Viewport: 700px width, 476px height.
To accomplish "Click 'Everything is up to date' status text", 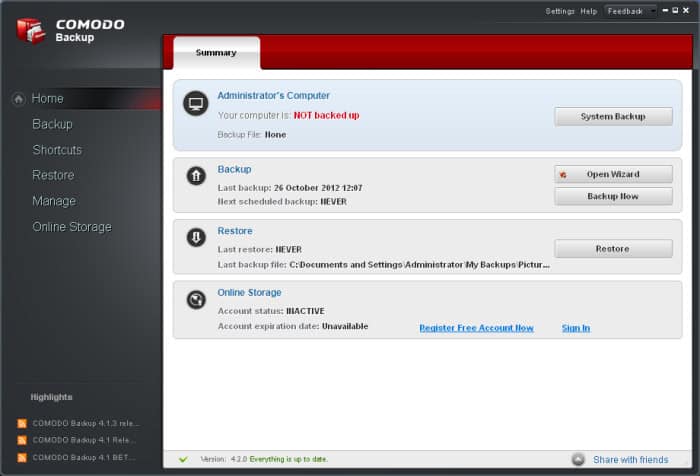I will click(288, 459).
